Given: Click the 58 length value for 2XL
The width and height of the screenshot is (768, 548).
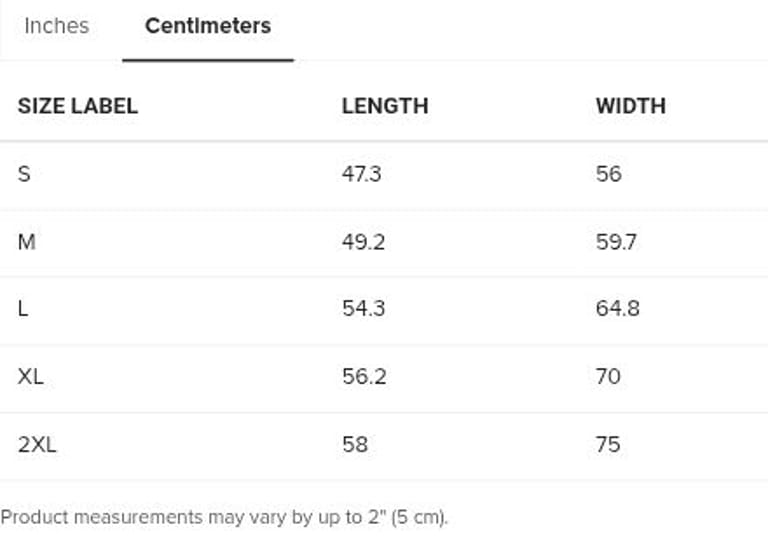Looking at the screenshot, I should coord(355,444).
